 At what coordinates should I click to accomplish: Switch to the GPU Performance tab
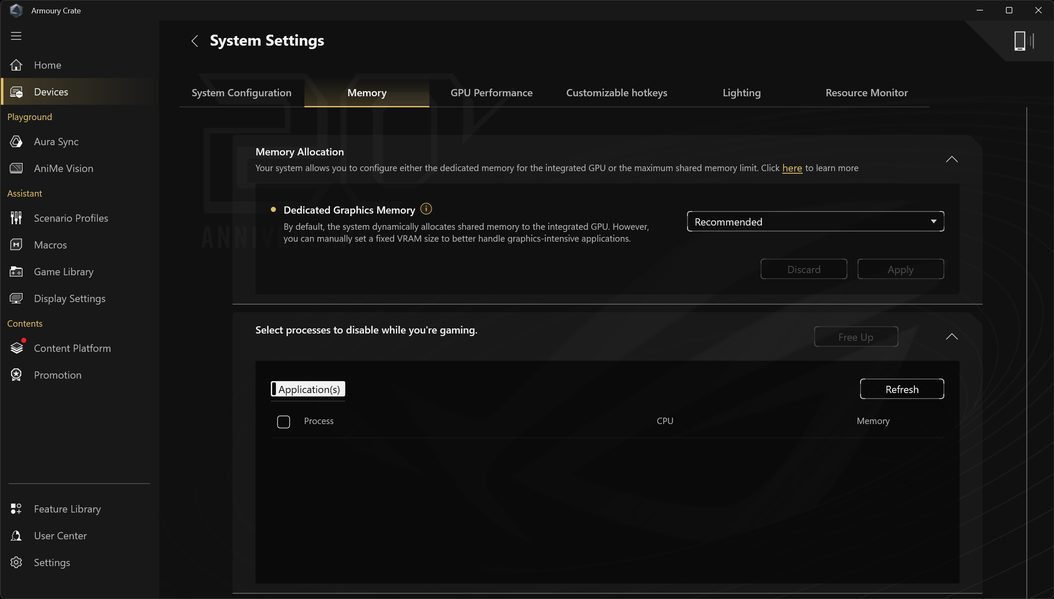pos(491,93)
